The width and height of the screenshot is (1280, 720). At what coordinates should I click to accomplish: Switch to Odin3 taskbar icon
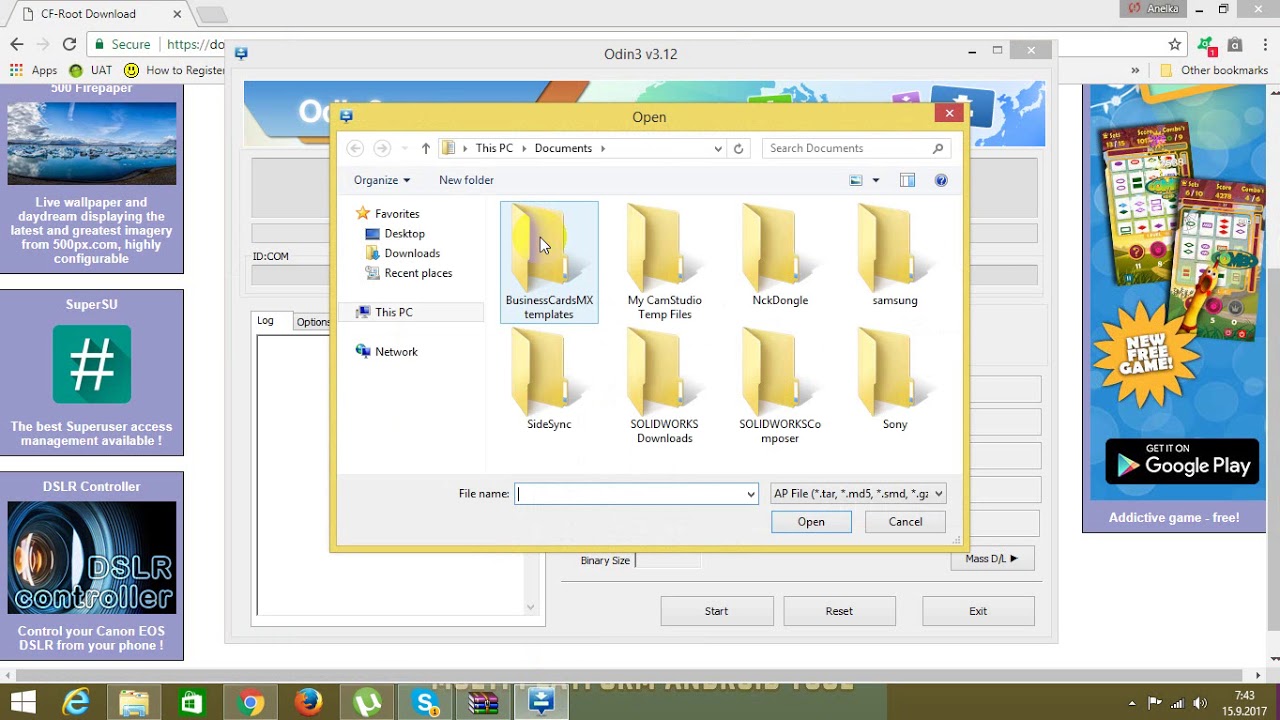pos(541,703)
